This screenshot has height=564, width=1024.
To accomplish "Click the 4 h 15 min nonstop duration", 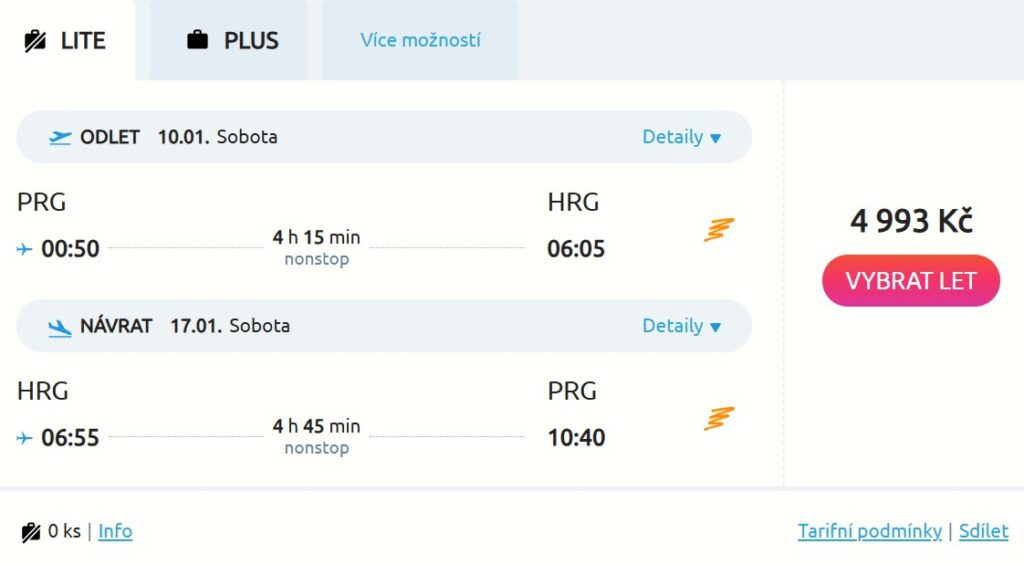I will tap(316, 247).
